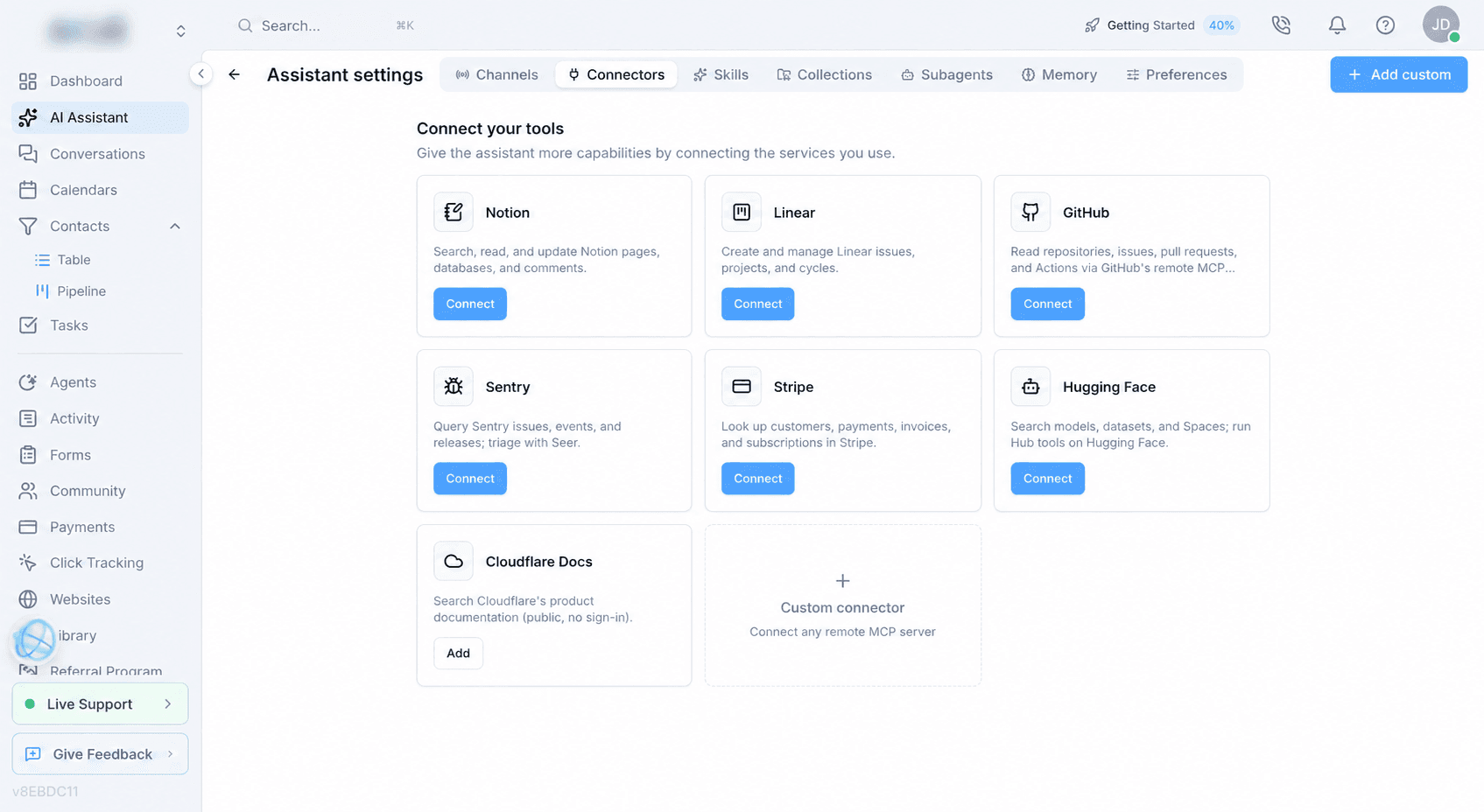Click the help question mark icon
Image resolution: width=1484 pixels, height=812 pixels.
(x=1385, y=25)
